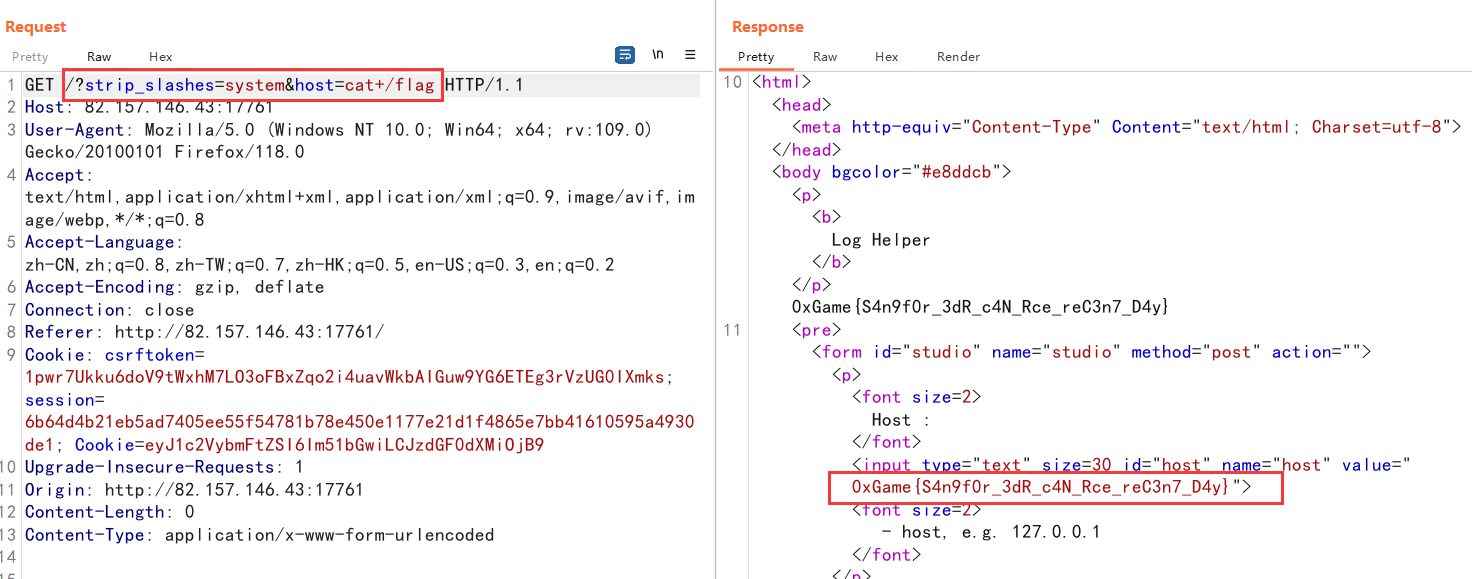Click the Content-Type header line
This screenshot has height=579, width=1472.
(259, 535)
